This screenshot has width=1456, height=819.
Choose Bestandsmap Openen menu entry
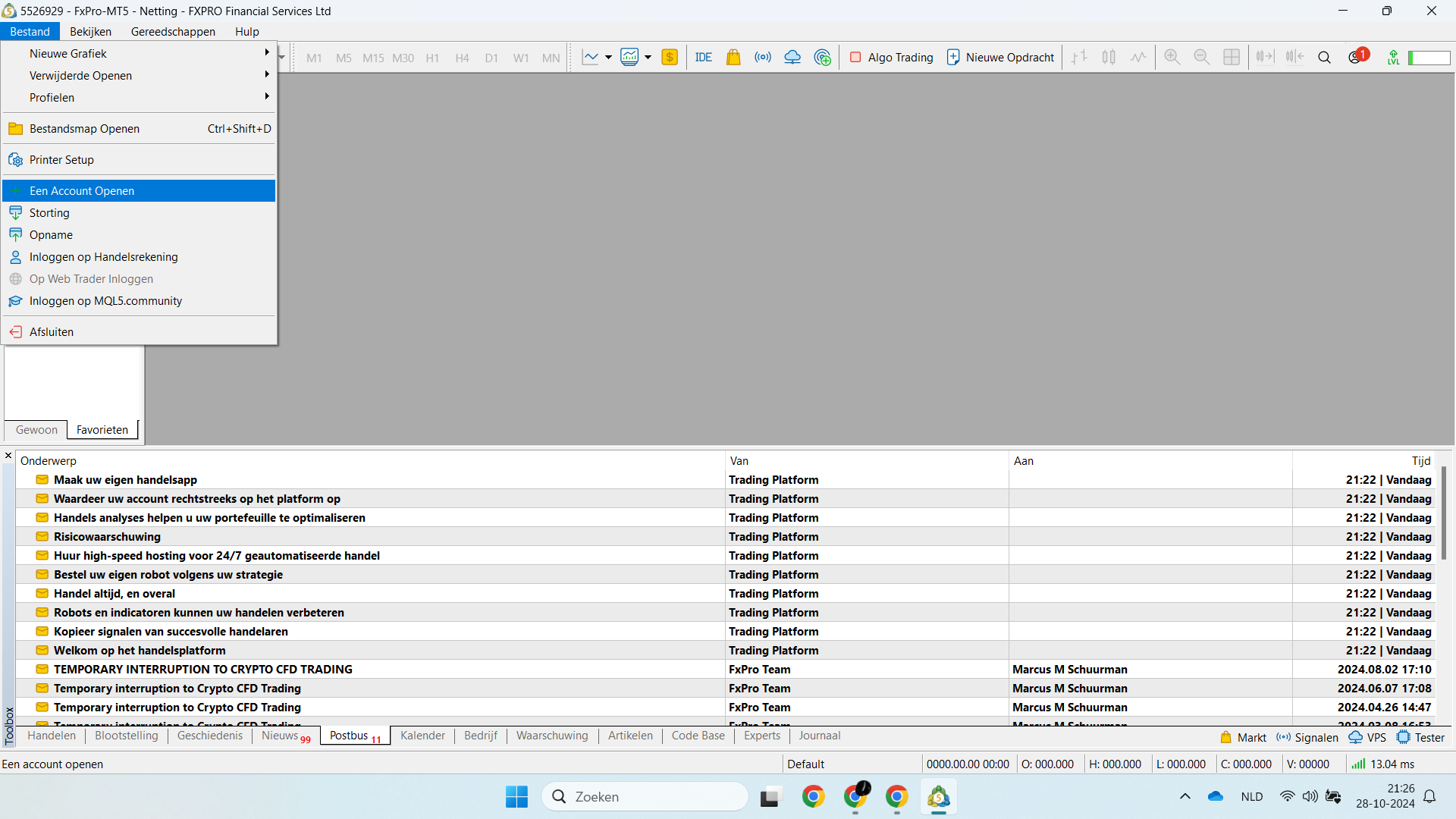139,128
